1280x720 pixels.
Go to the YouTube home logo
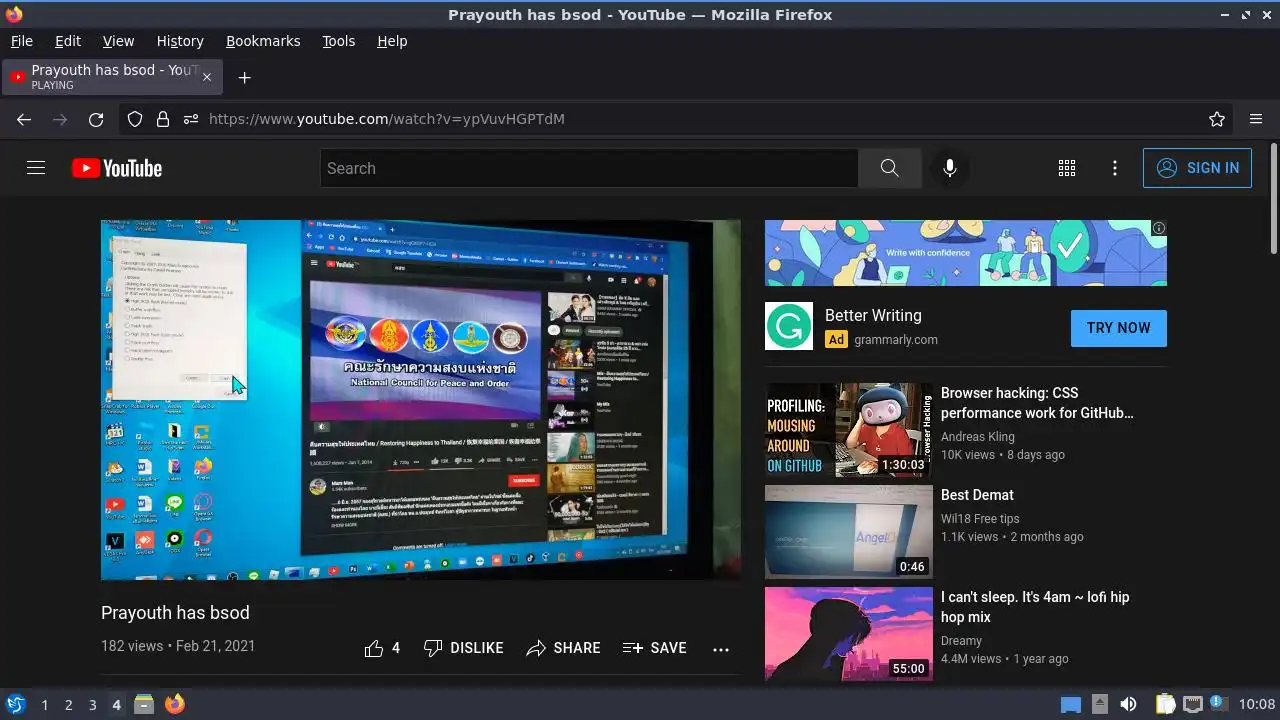pyautogui.click(x=117, y=168)
